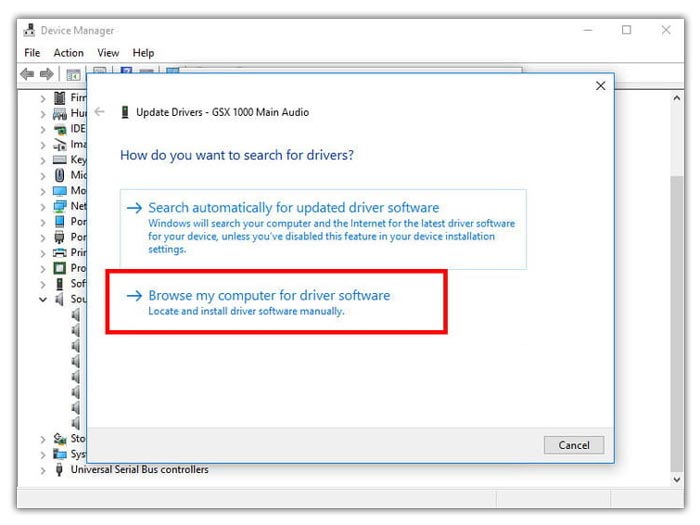Image resolution: width=700 pixels, height=525 pixels.
Task: Select the speaker icon beside 'Sou'
Action: click(59, 299)
